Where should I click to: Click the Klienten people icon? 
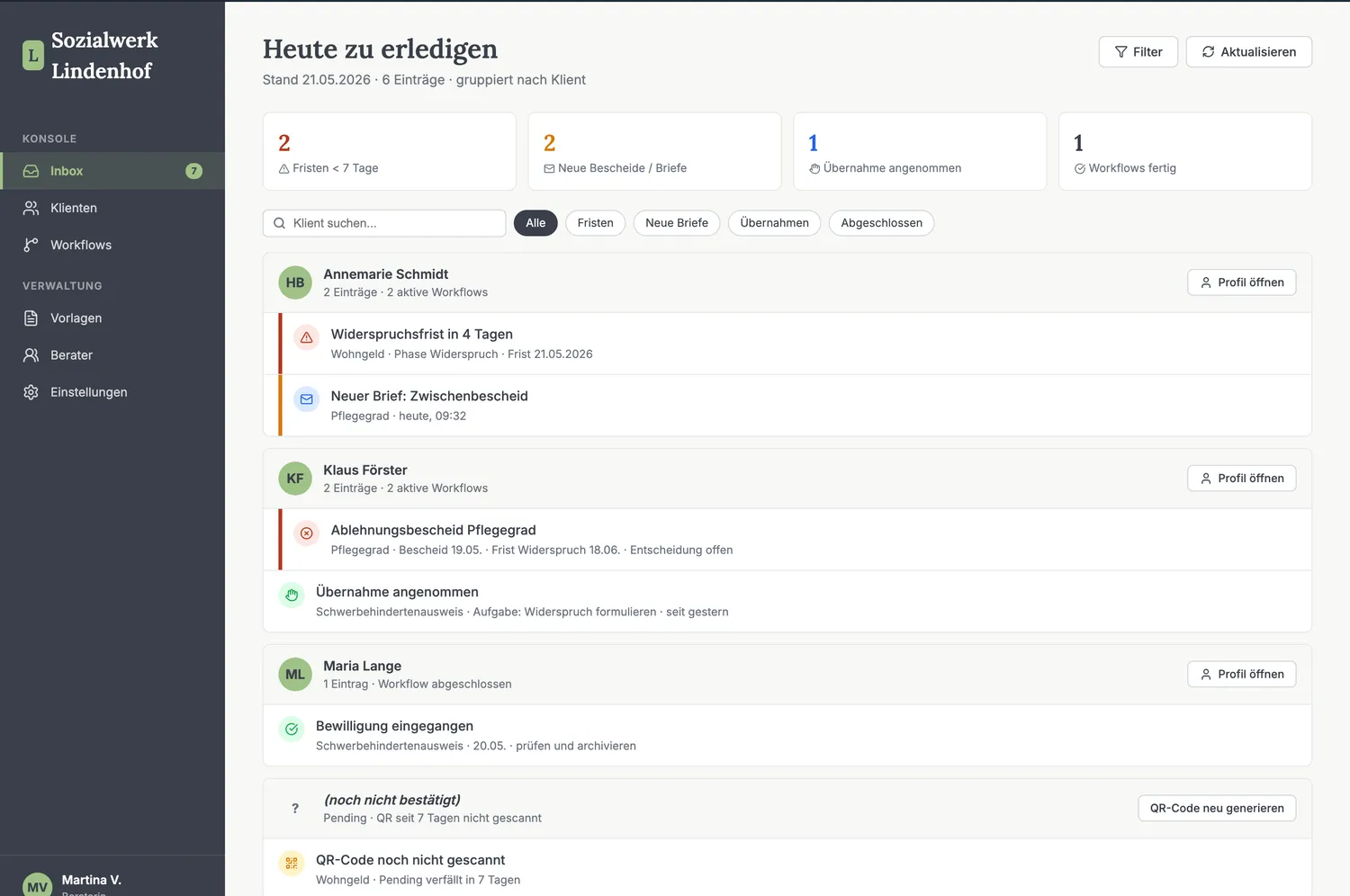point(31,208)
